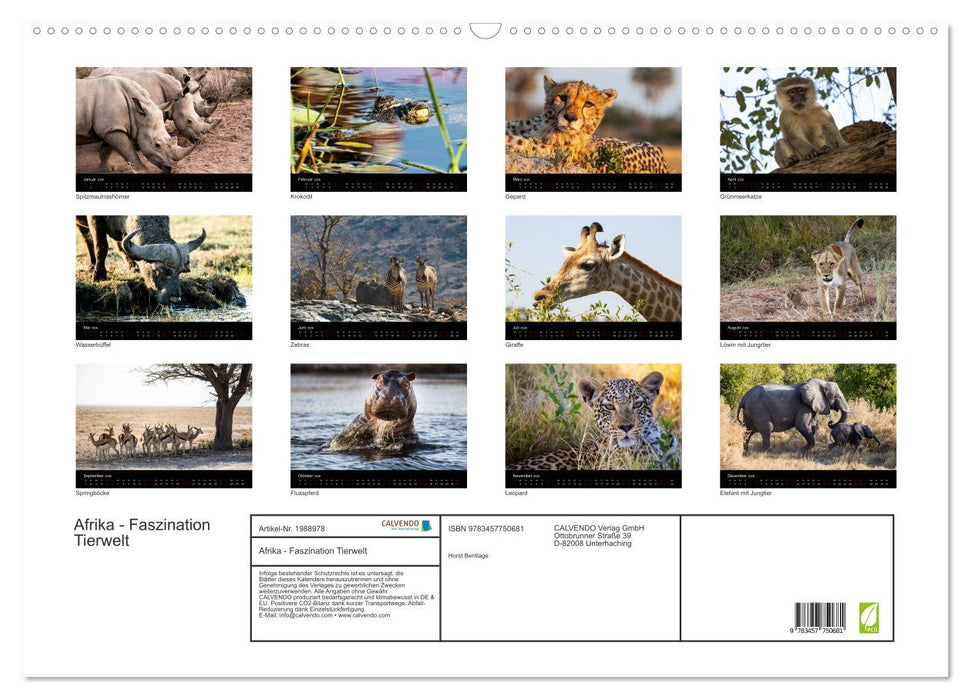The height and width of the screenshot is (700, 971).
Task: Click the Gepard cheetah thumbnail
Action: coord(592,120)
